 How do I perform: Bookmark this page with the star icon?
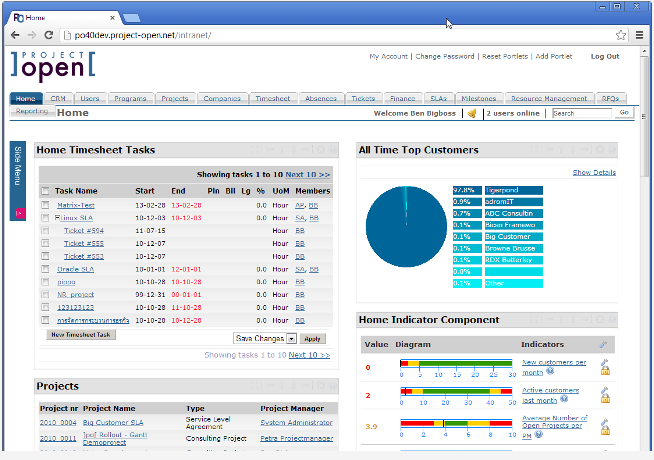(x=621, y=35)
